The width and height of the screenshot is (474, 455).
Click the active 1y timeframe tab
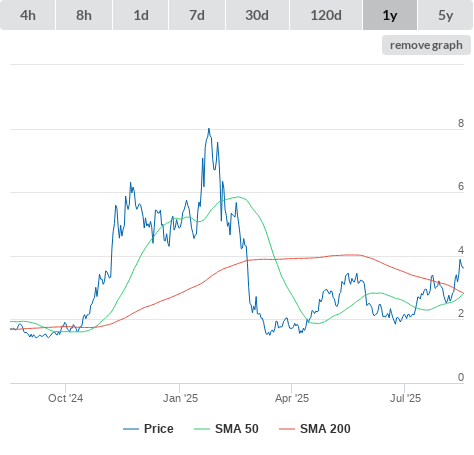pyautogui.click(x=390, y=15)
